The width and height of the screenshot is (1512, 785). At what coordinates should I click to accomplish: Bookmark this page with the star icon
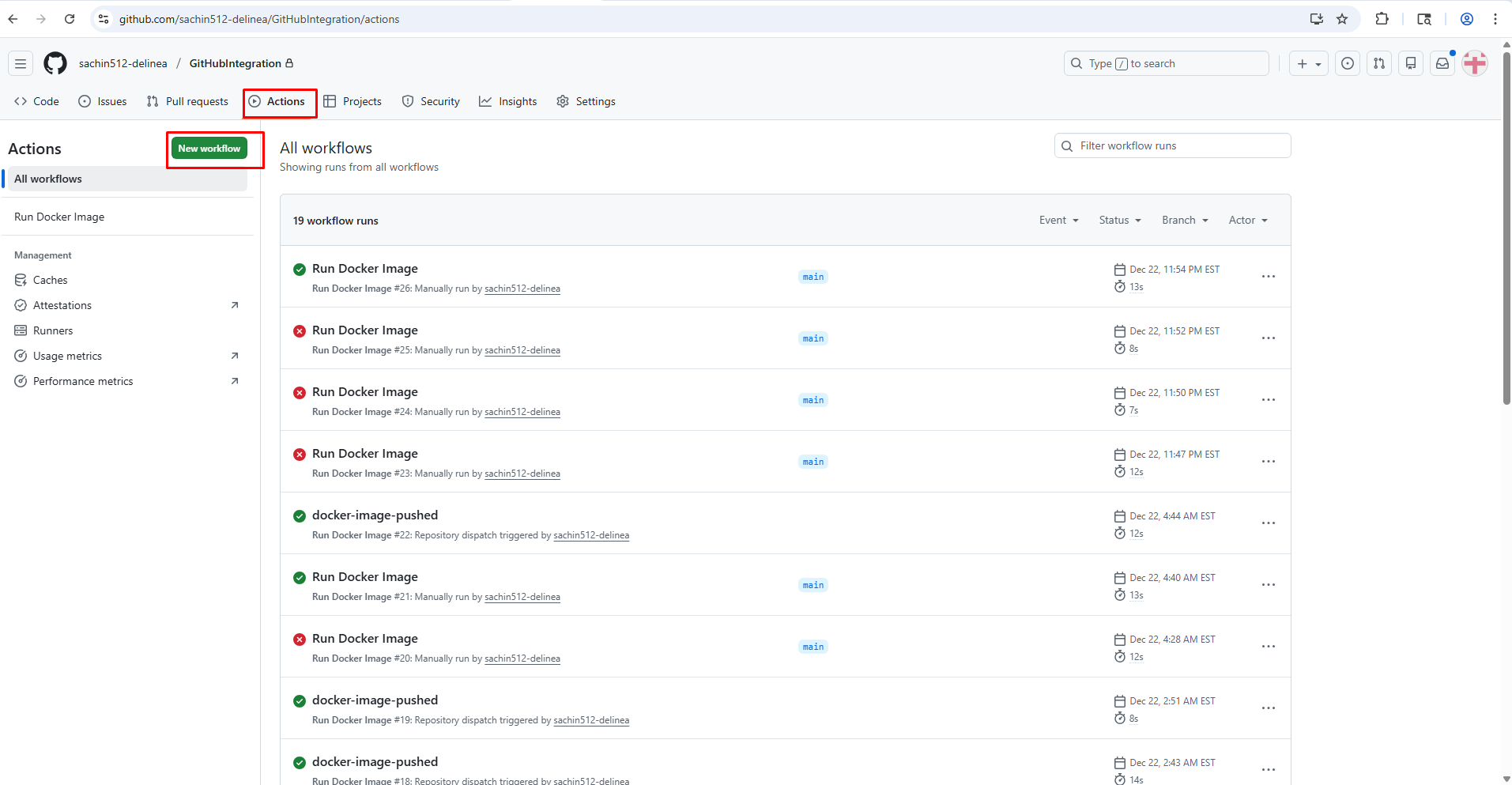coord(1342,19)
